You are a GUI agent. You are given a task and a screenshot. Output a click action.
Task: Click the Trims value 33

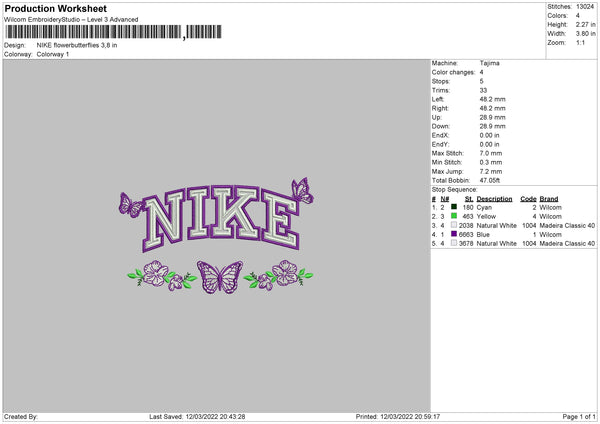click(483, 90)
